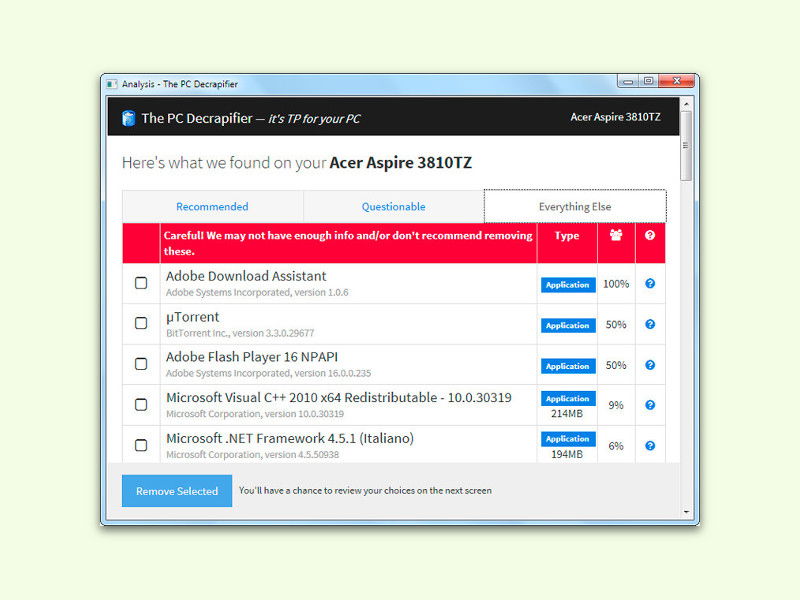Minimize the PC Decrapifier window

(628, 81)
